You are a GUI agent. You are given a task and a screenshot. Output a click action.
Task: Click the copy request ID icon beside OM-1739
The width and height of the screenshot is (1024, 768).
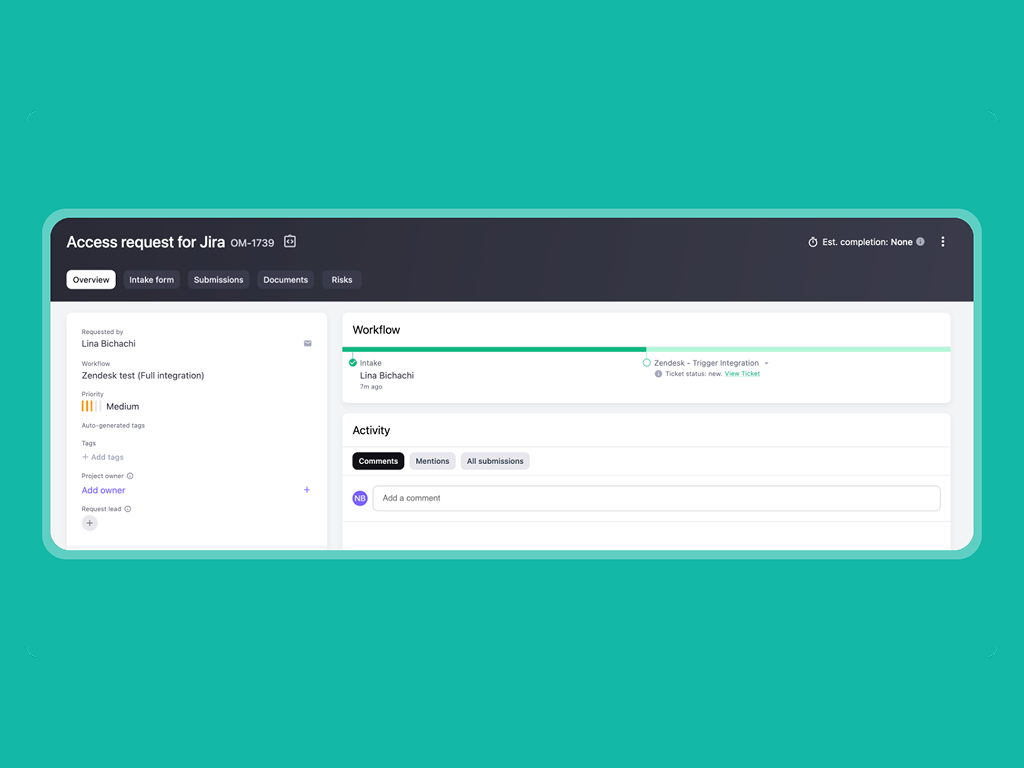[x=290, y=242]
